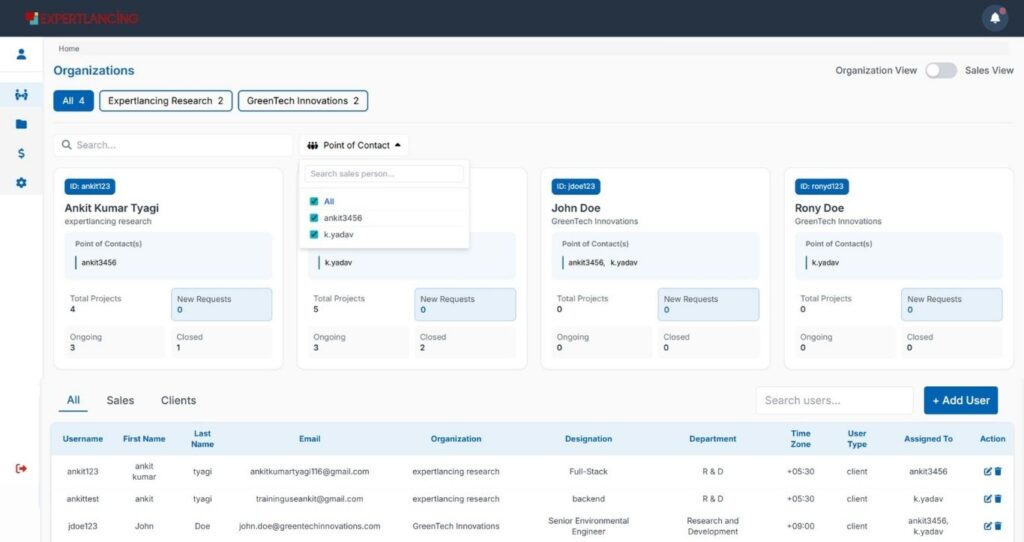Switch to the Sales users tab
The height and width of the screenshot is (542, 1024).
tap(120, 400)
